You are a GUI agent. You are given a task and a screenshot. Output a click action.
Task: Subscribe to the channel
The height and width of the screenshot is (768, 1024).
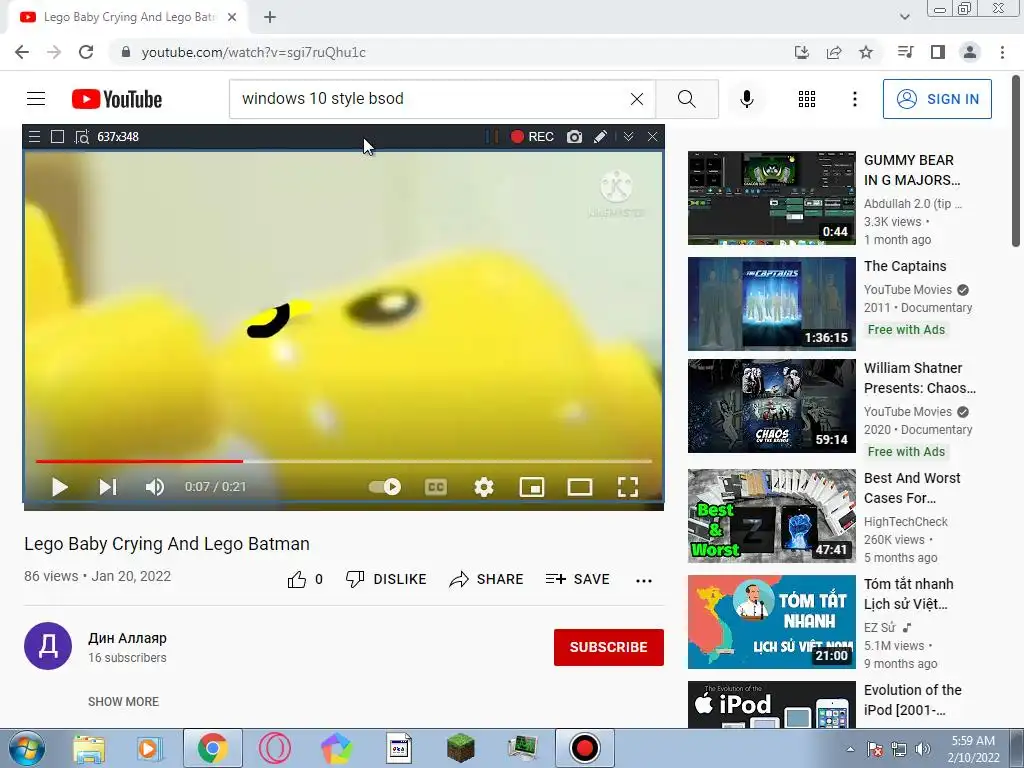(x=609, y=647)
